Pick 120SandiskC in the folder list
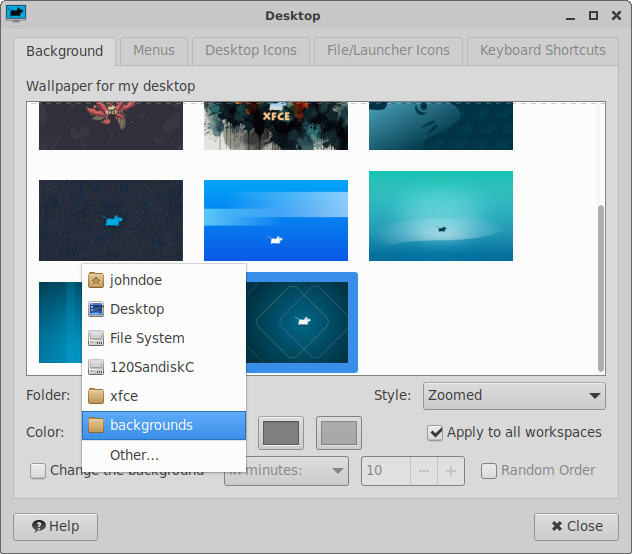Viewport: 632px width, 554px height. pos(164,367)
